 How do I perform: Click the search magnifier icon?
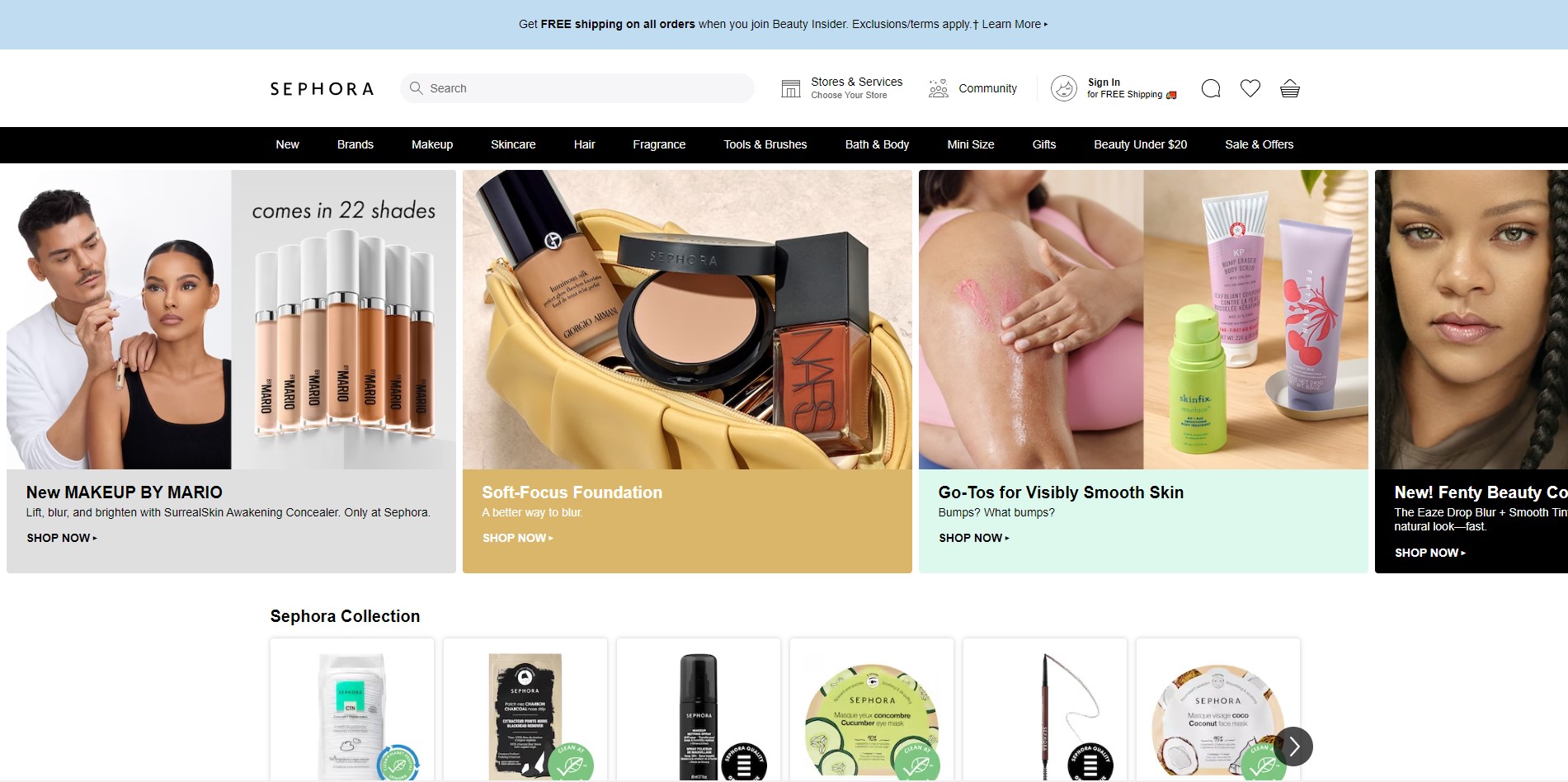pos(416,88)
